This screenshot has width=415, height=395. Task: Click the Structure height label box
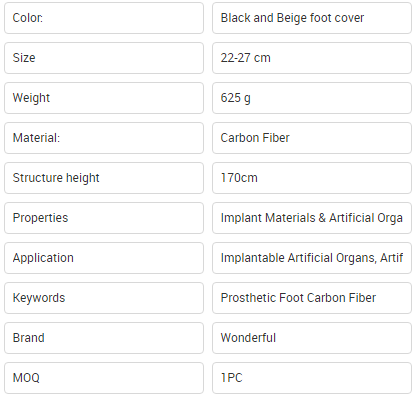pyautogui.click(x=104, y=178)
